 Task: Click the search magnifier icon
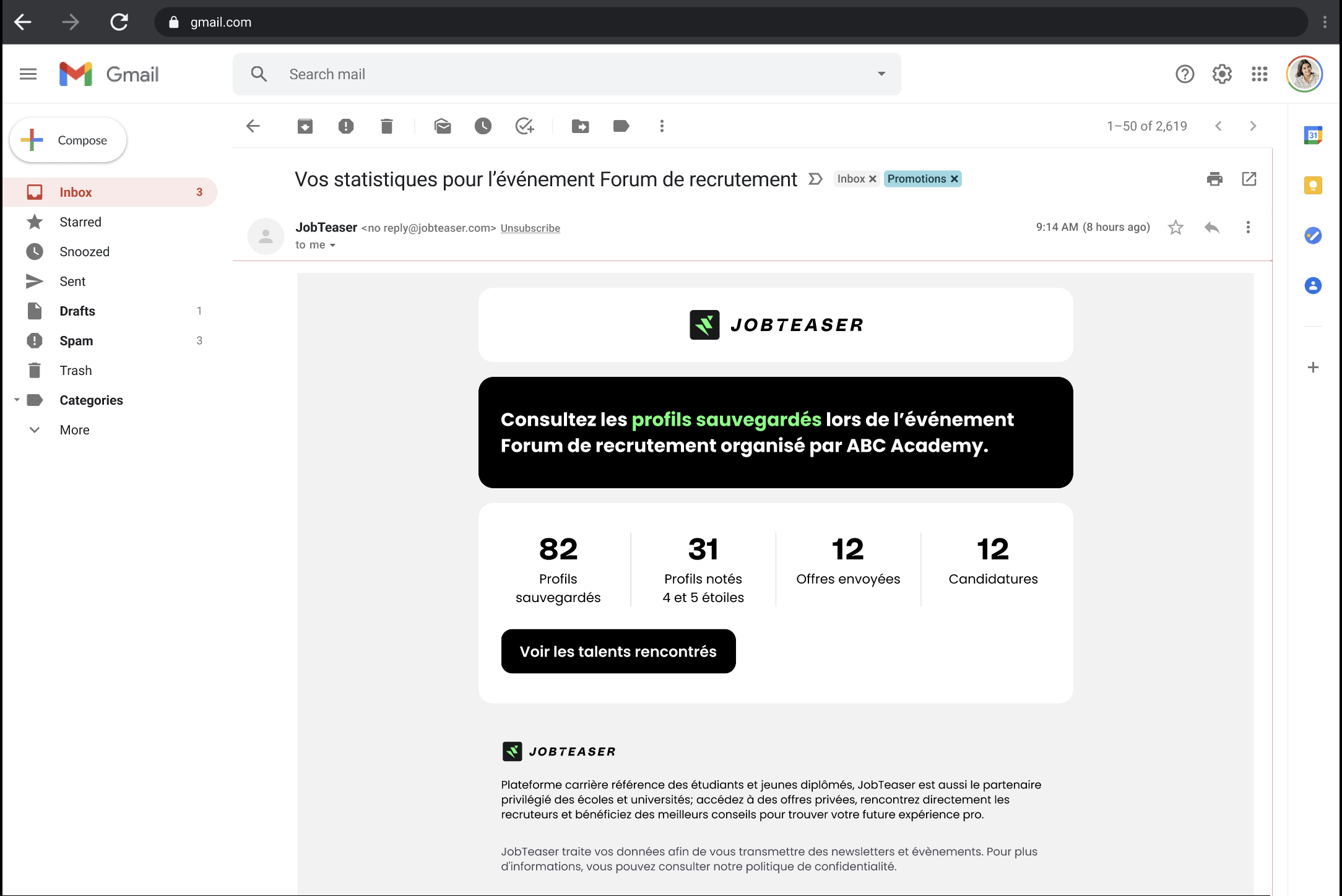coord(259,74)
